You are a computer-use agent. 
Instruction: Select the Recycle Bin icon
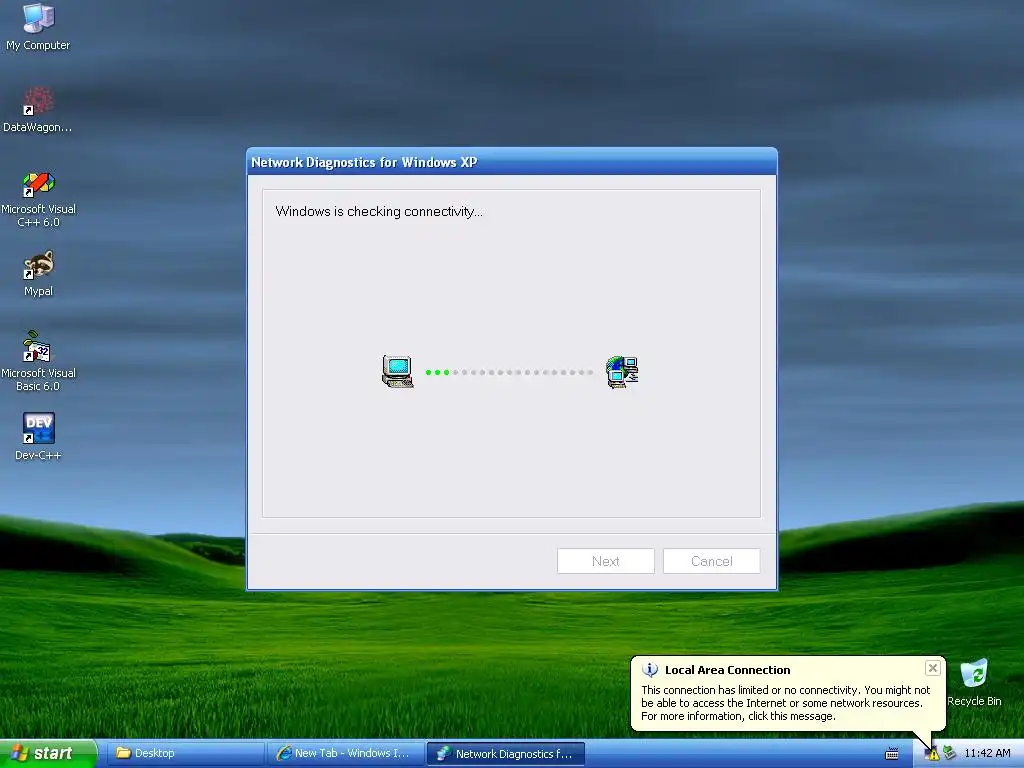(974, 682)
